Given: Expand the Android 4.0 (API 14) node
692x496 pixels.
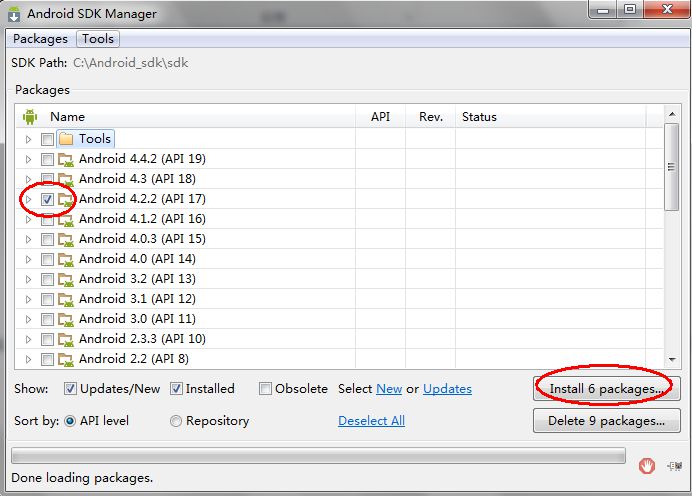Looking at the screenshot, I should [28, 259].
